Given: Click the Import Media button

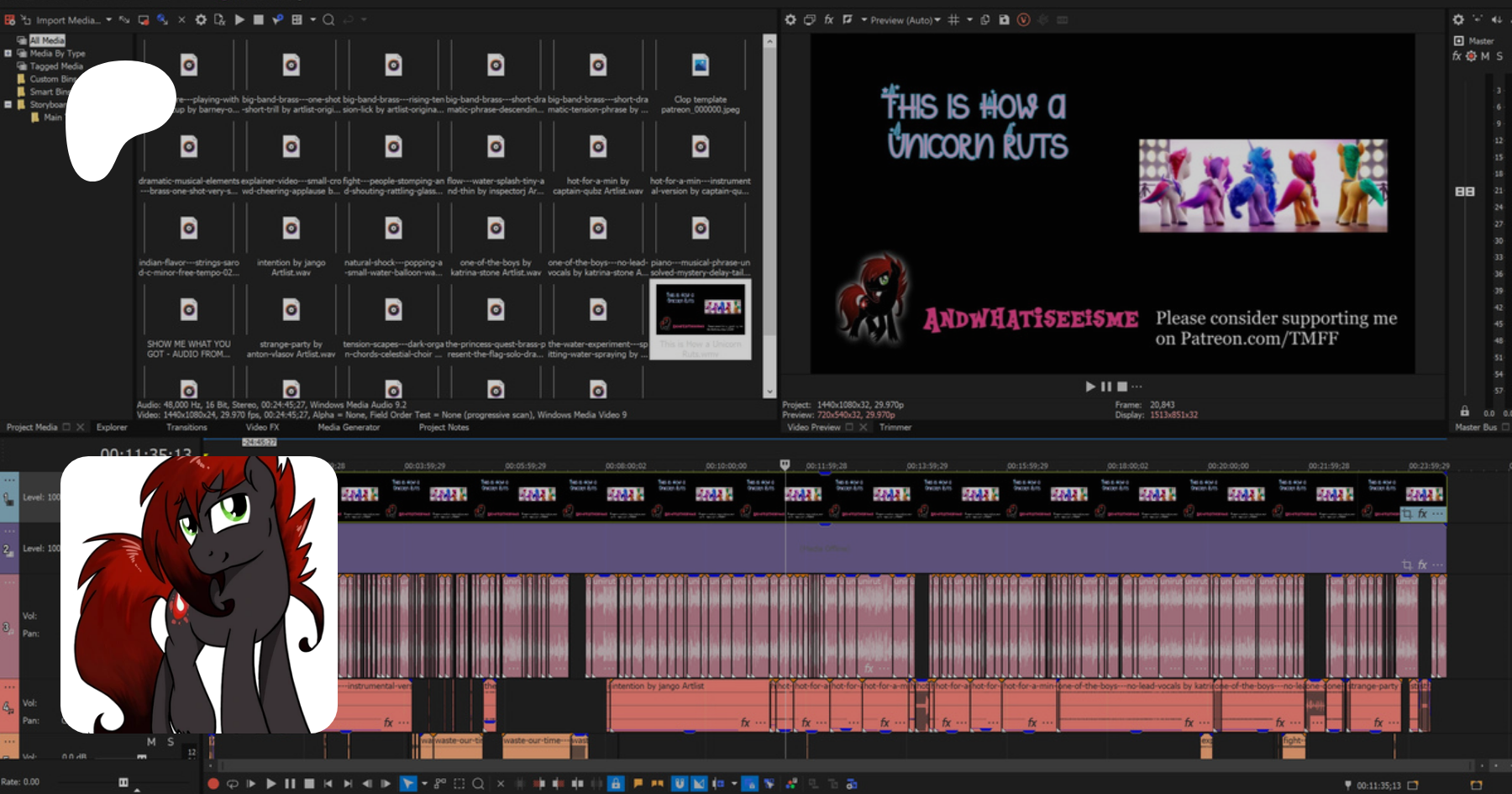Looking at the screenshot, I should [x=66, y=19].
